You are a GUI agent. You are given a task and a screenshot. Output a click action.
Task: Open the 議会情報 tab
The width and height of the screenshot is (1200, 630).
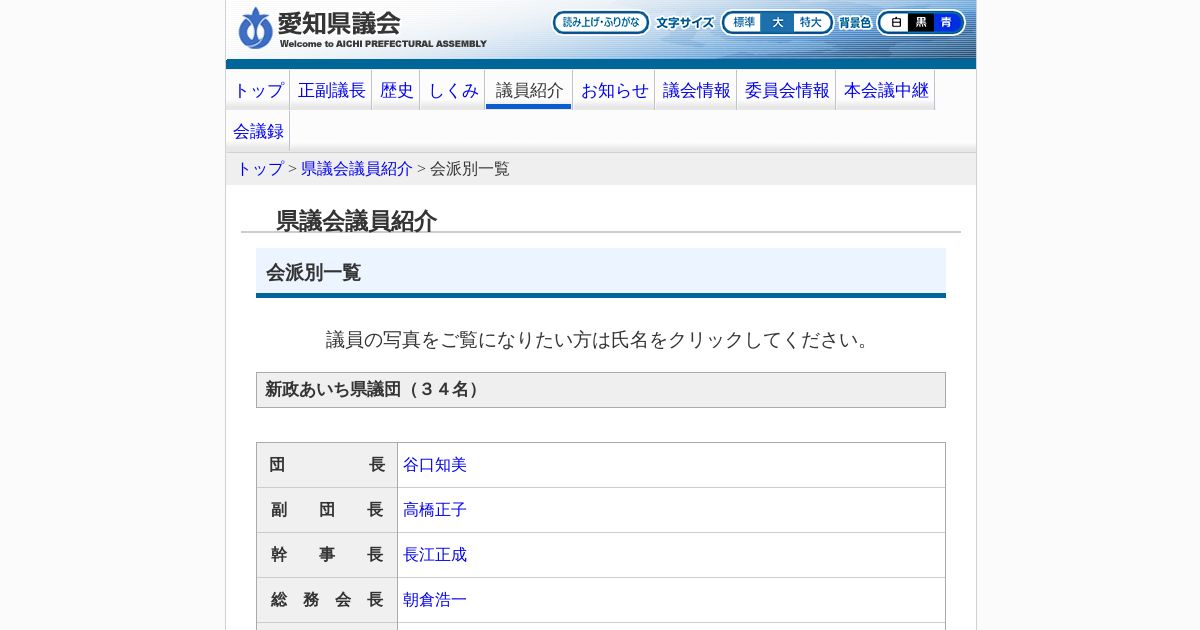point(696,90)
